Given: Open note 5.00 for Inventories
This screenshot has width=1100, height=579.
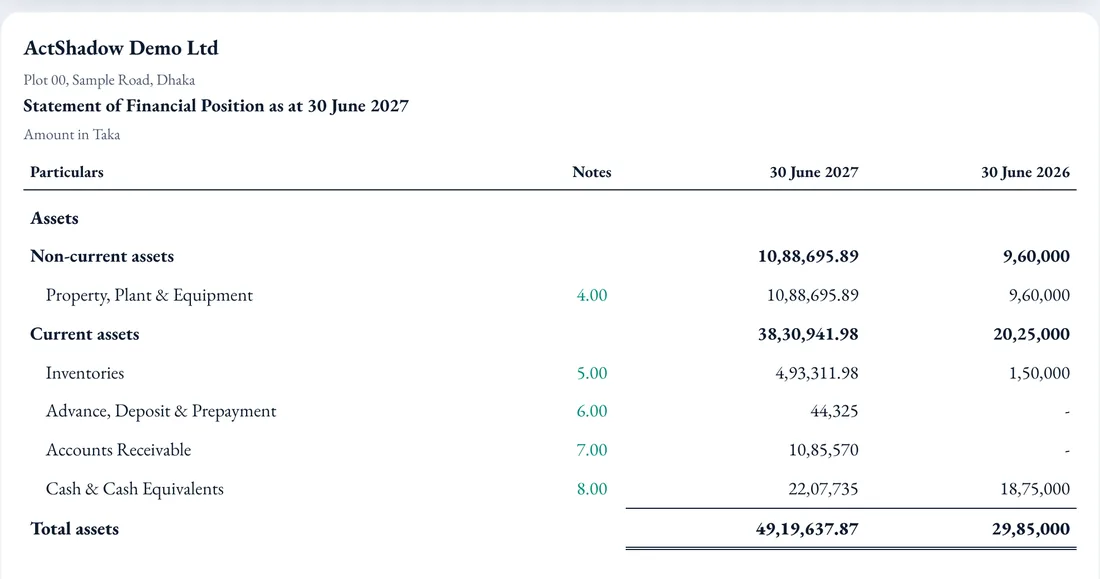Looking at the screenshot, I should click(591, 373).
